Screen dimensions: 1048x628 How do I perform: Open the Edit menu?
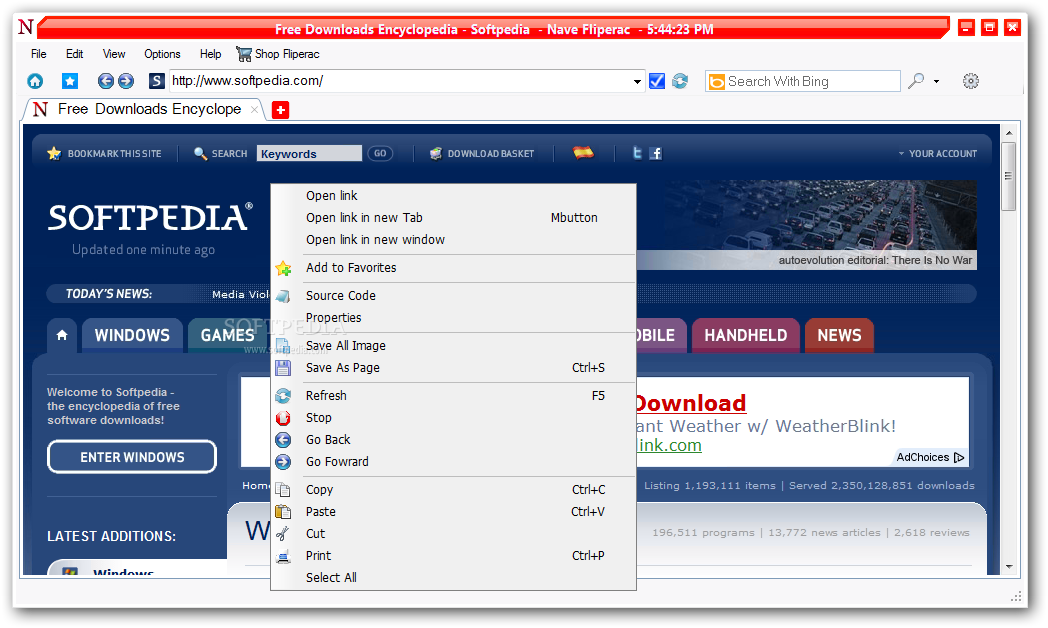click(x=74, y=54)
